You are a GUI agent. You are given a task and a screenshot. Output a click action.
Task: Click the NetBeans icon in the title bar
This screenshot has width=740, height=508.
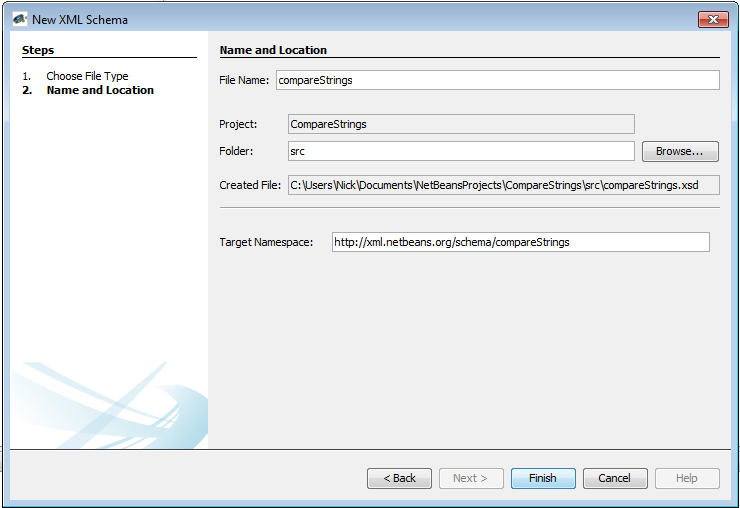click(18, 19)
